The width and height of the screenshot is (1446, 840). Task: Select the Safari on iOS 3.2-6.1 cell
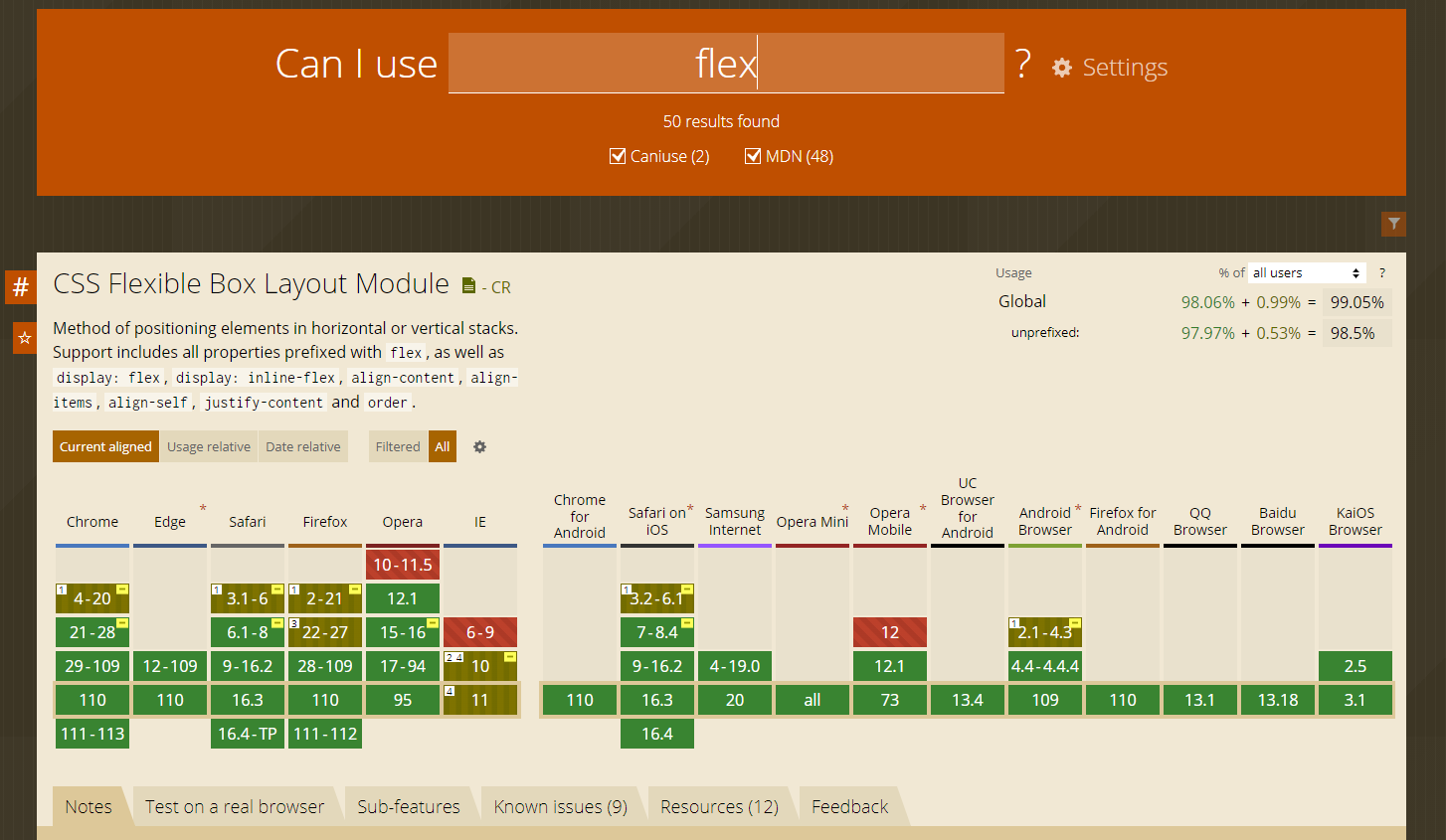tap(657, 598)
